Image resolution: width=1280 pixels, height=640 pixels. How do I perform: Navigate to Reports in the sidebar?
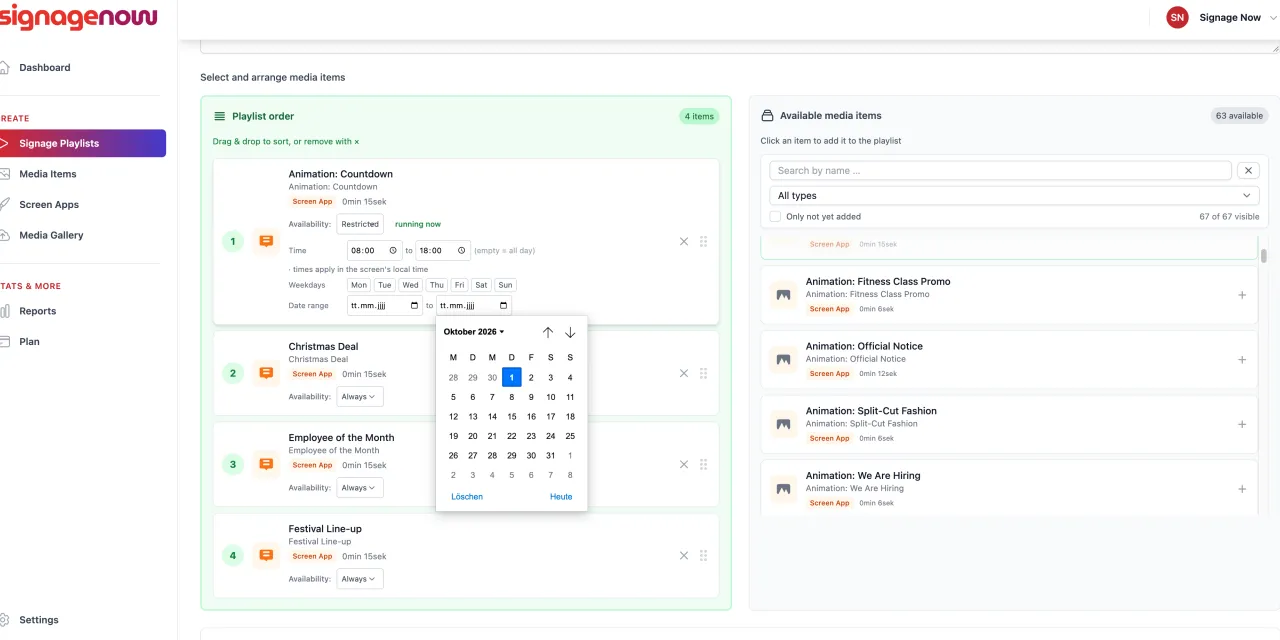coord(38,311)
